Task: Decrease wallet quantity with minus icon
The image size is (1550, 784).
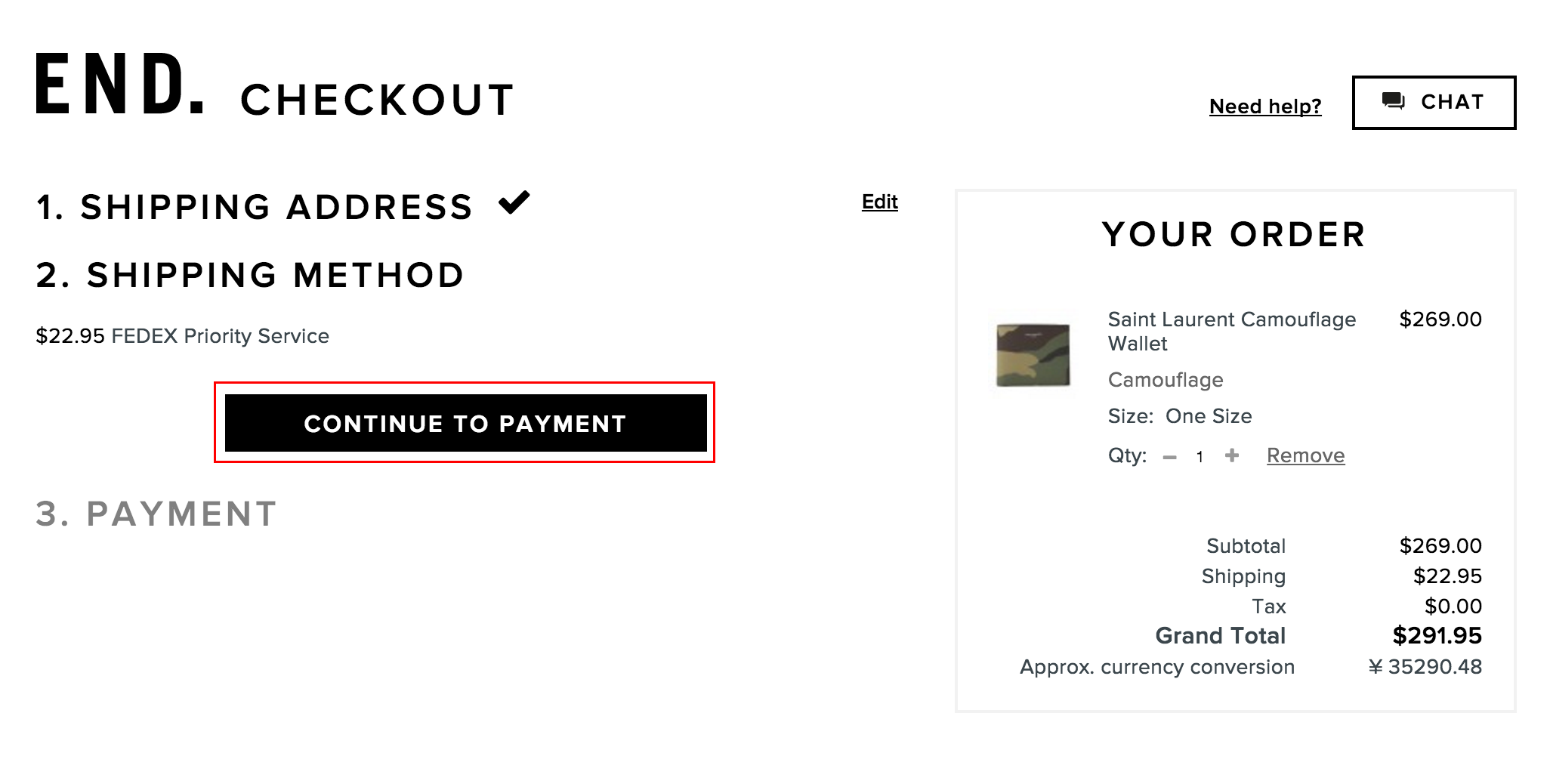Action: click(1169, 457)
